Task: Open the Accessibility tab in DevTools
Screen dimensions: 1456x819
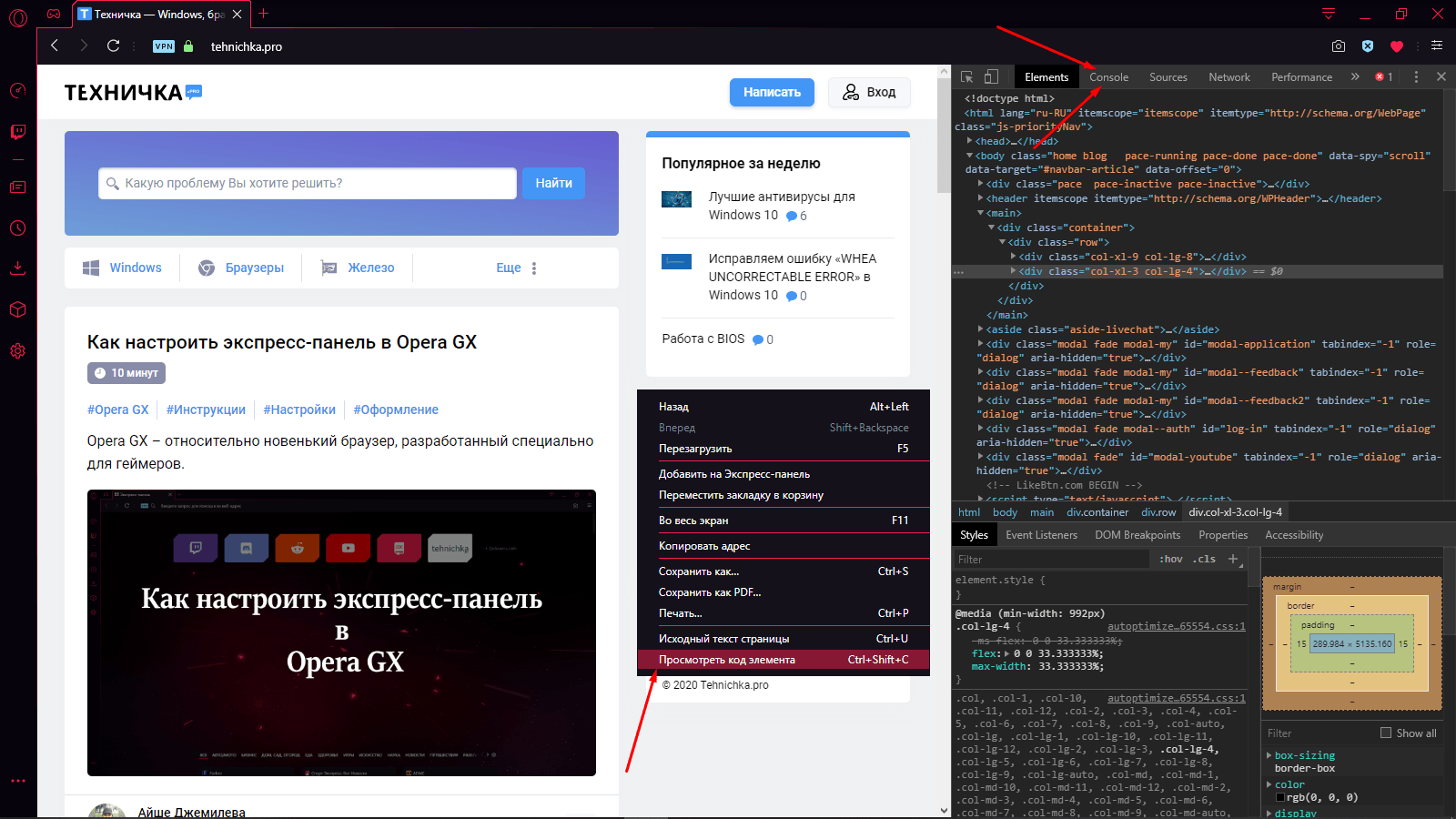Action: [x=1294, y=535]
